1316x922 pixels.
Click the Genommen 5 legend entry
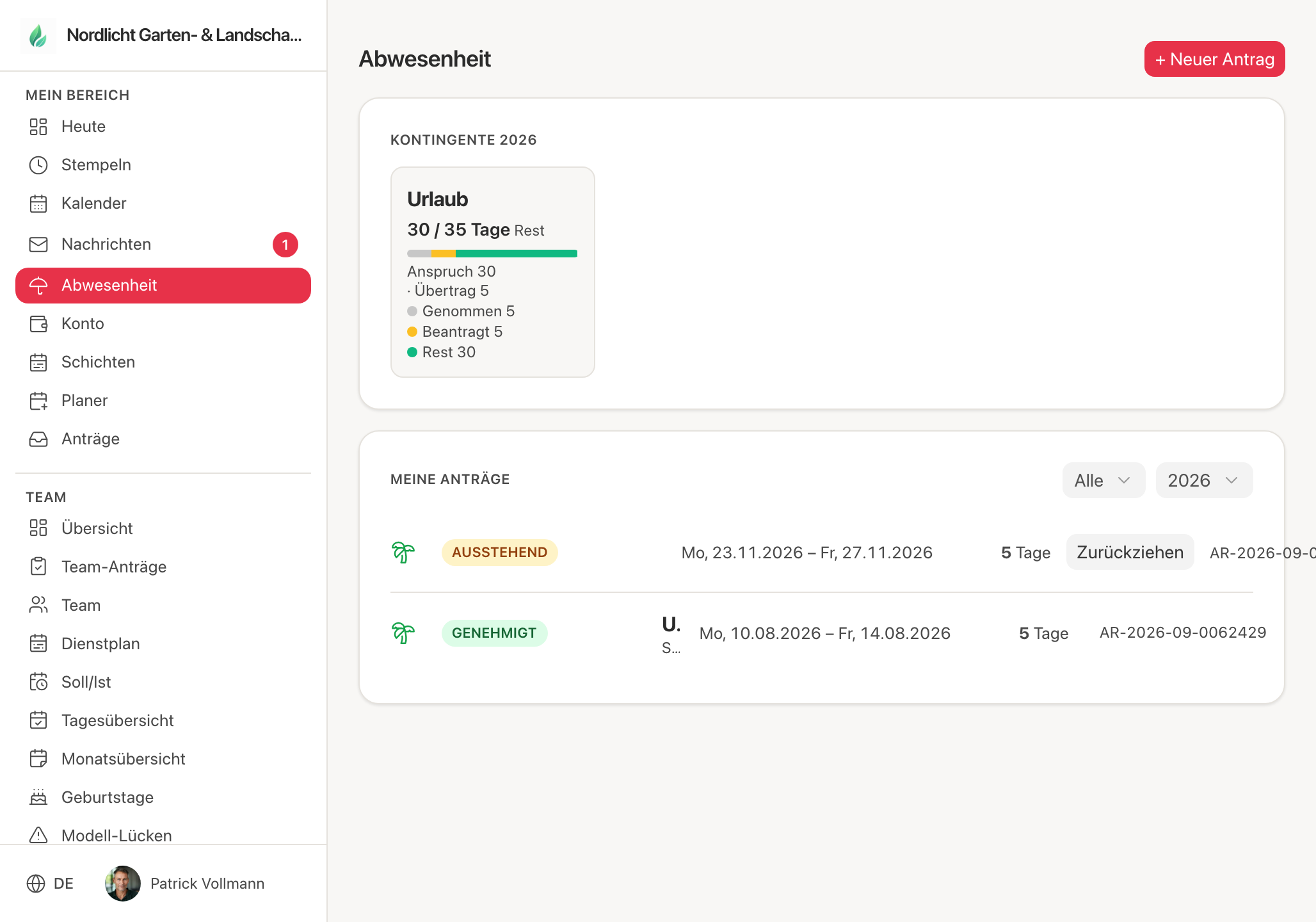461,311
